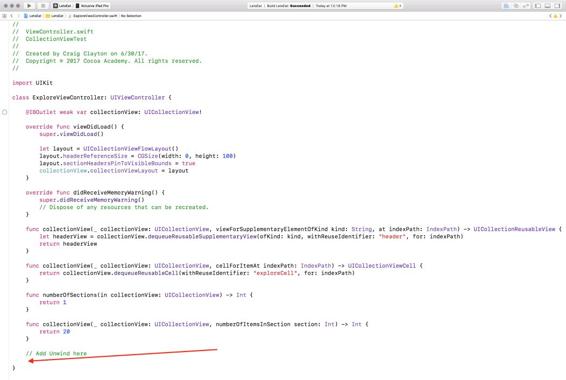Click 'collectionViewLayout' property text
The image size is (566, 380).
pyautogui.click(x=124, y=171)
